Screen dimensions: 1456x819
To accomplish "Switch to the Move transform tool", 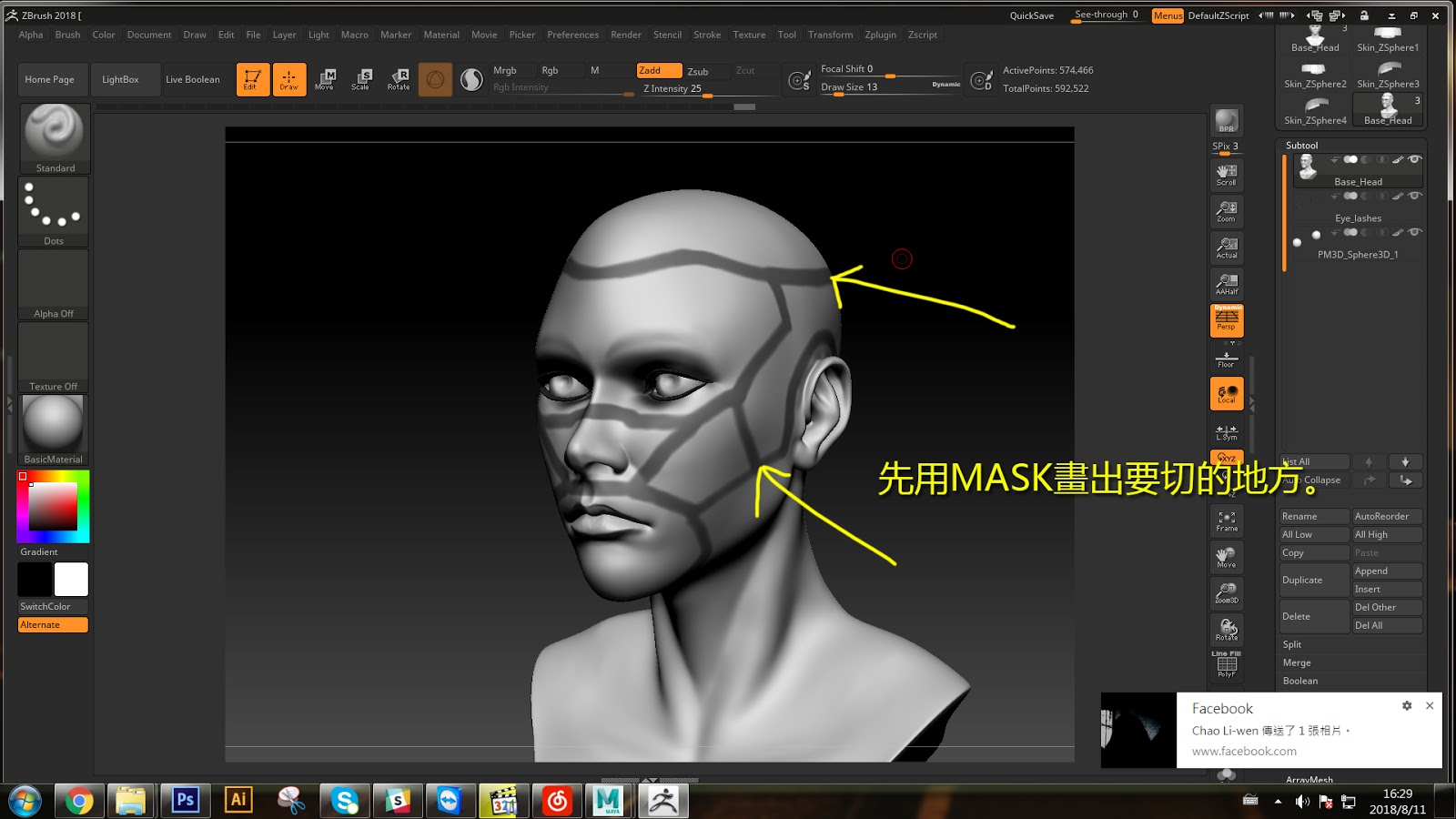I will (325, 79).
